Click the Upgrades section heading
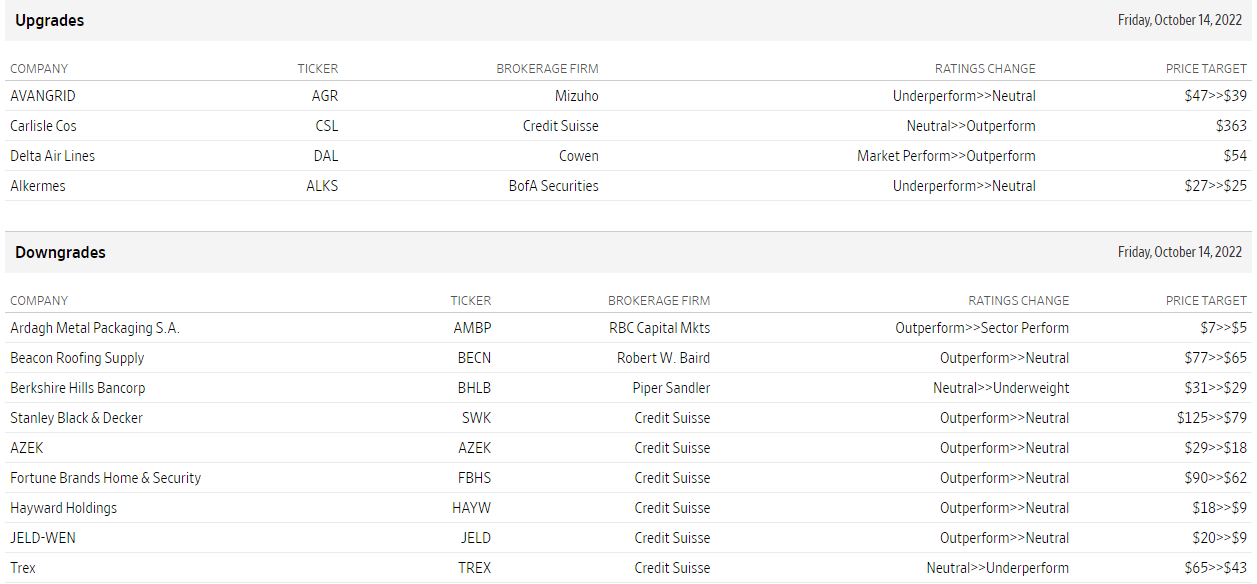This screenshot has height=584, width=1257. (x=49, y=20)
